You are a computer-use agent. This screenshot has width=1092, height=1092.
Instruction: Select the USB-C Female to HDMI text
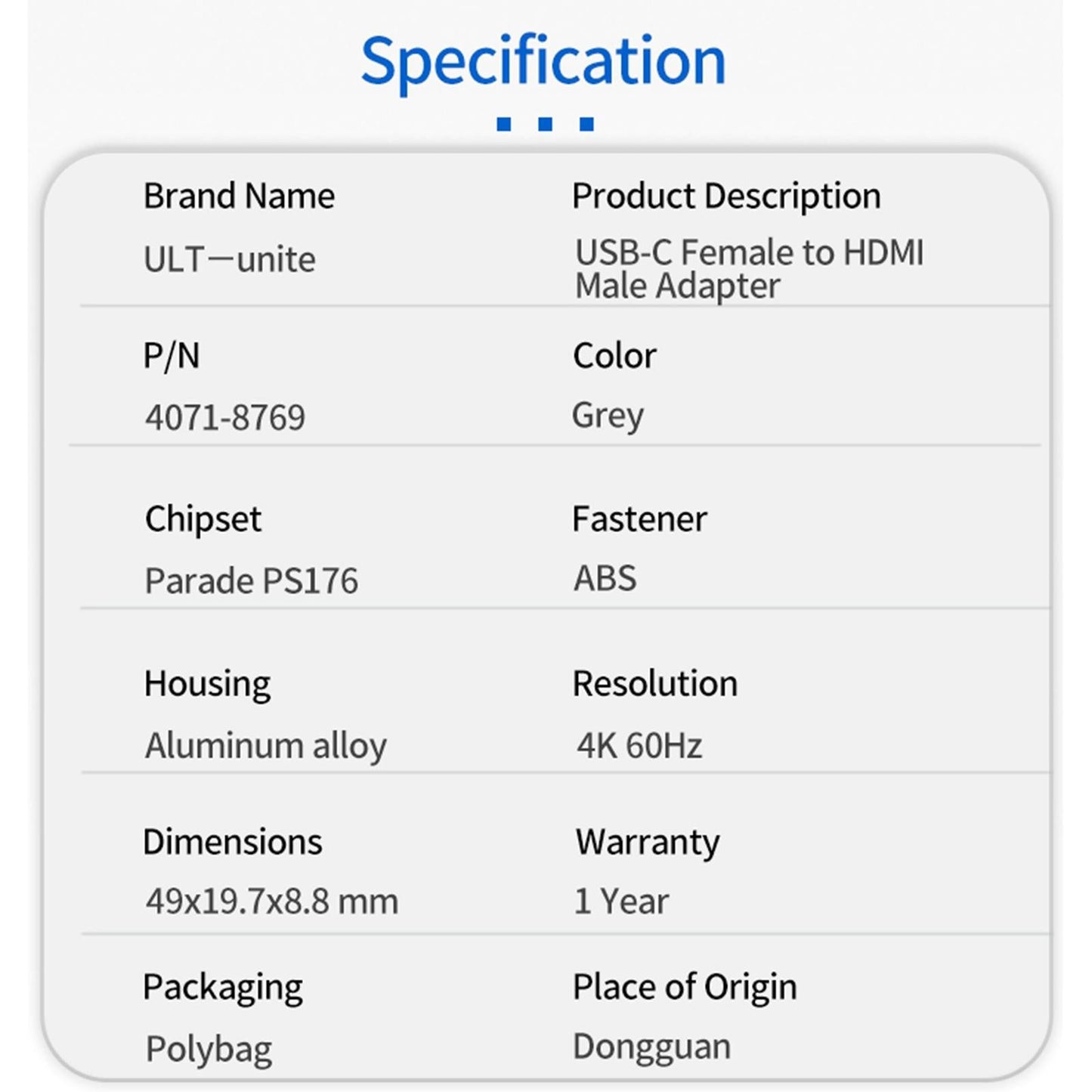click(x=749, y=252)
